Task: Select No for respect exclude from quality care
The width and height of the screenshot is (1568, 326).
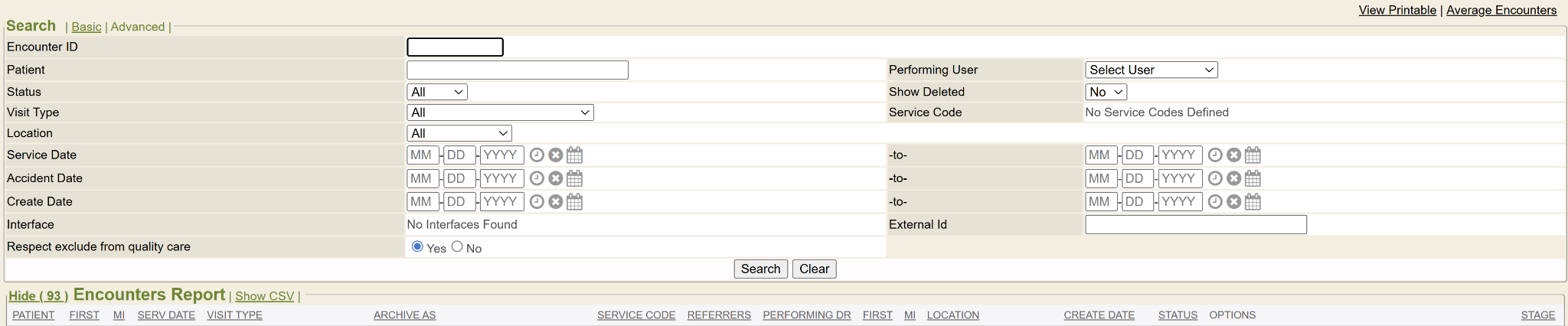Action: point(457,246)
